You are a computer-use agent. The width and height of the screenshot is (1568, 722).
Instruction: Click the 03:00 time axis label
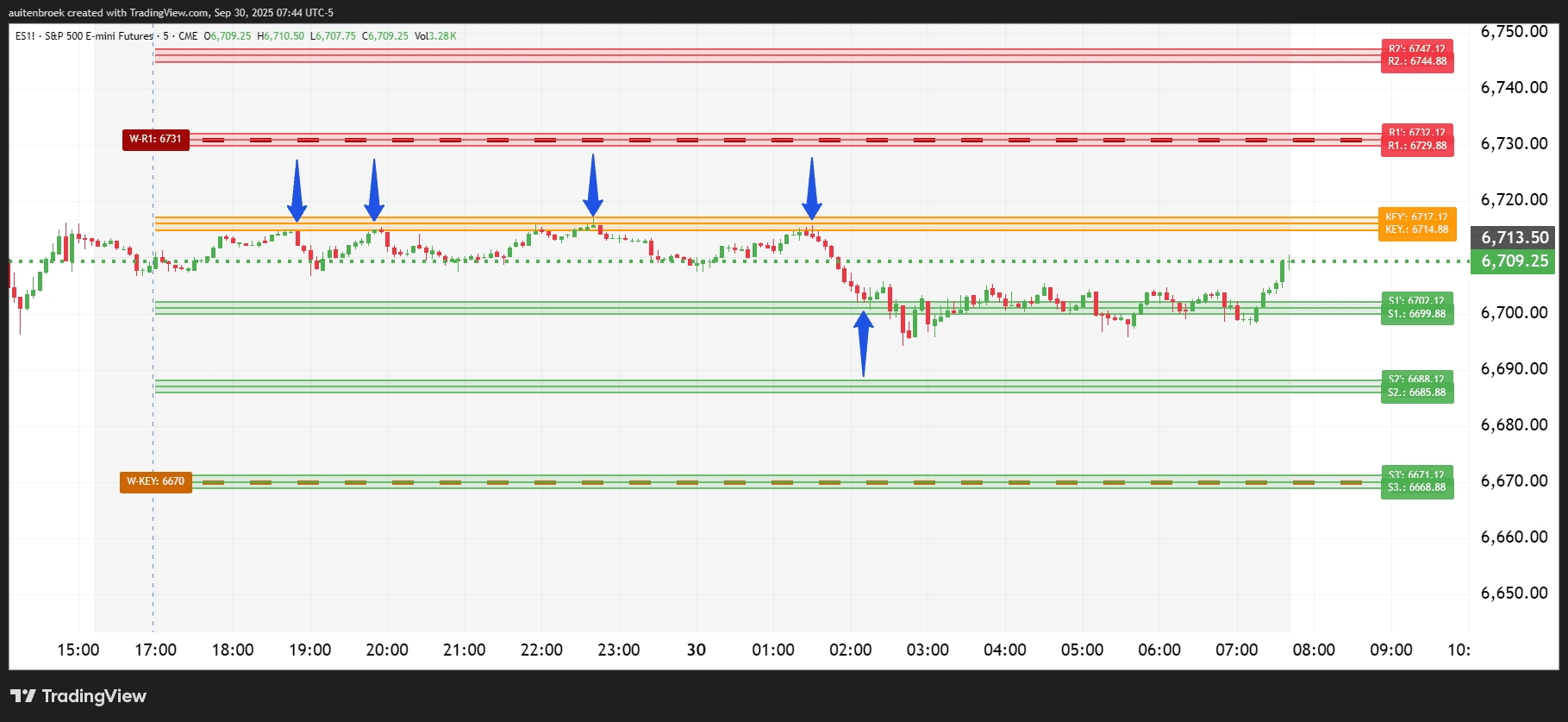pyautogui.click(x=928, y=650)
